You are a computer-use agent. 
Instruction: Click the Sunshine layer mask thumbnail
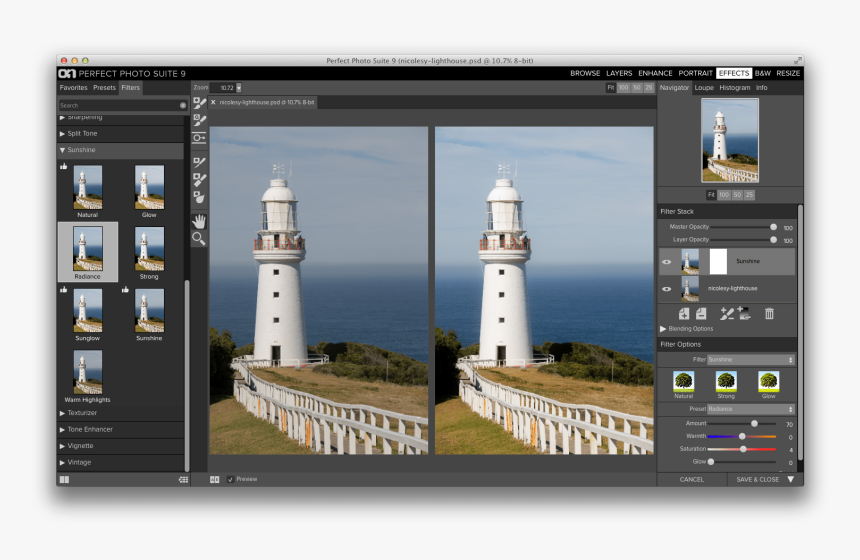(x=718, y=262)
